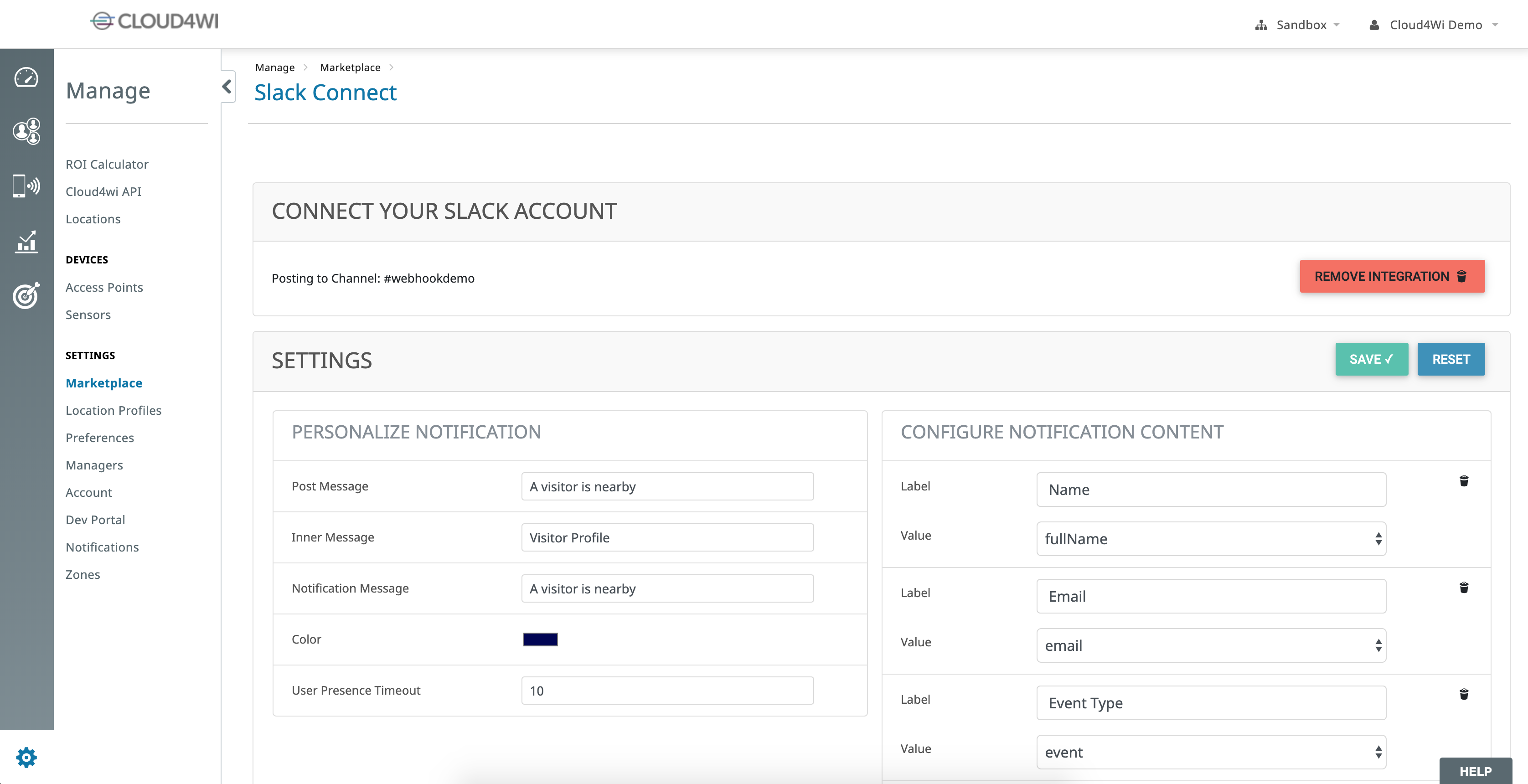Click 'Posting to Channel: #webhookdemo' text
1528x784 pixels.
(372, 278)
